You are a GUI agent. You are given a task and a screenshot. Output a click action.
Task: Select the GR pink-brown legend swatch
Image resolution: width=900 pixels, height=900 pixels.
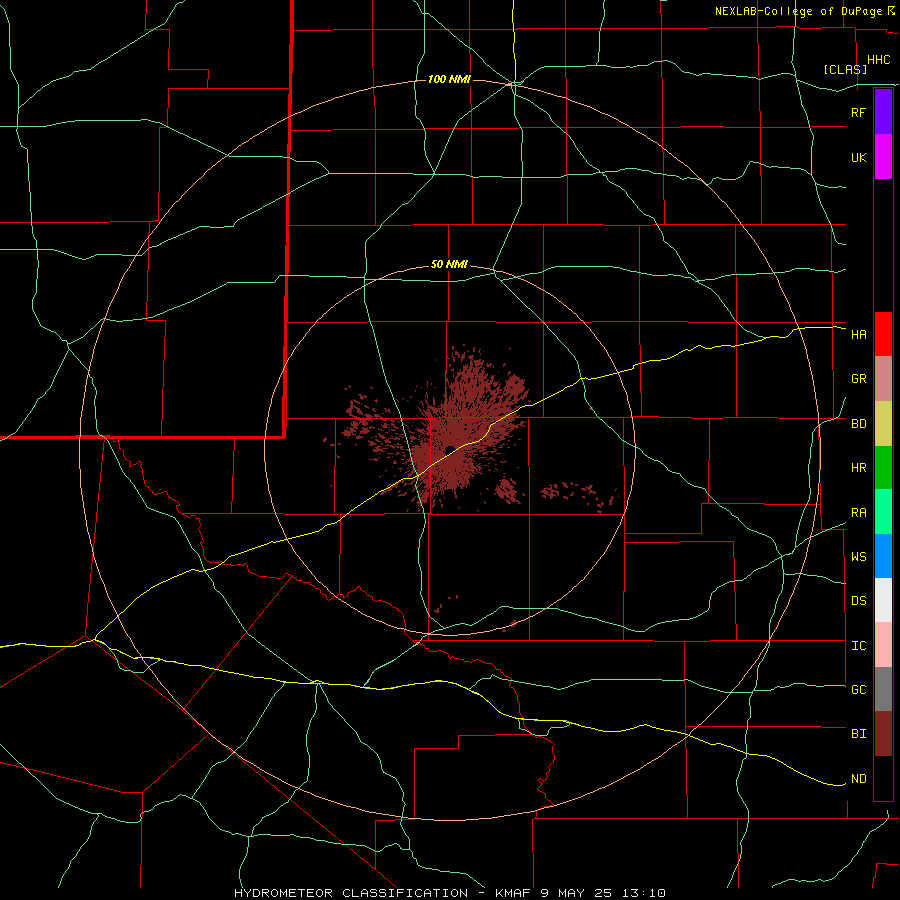pos(883,379)
